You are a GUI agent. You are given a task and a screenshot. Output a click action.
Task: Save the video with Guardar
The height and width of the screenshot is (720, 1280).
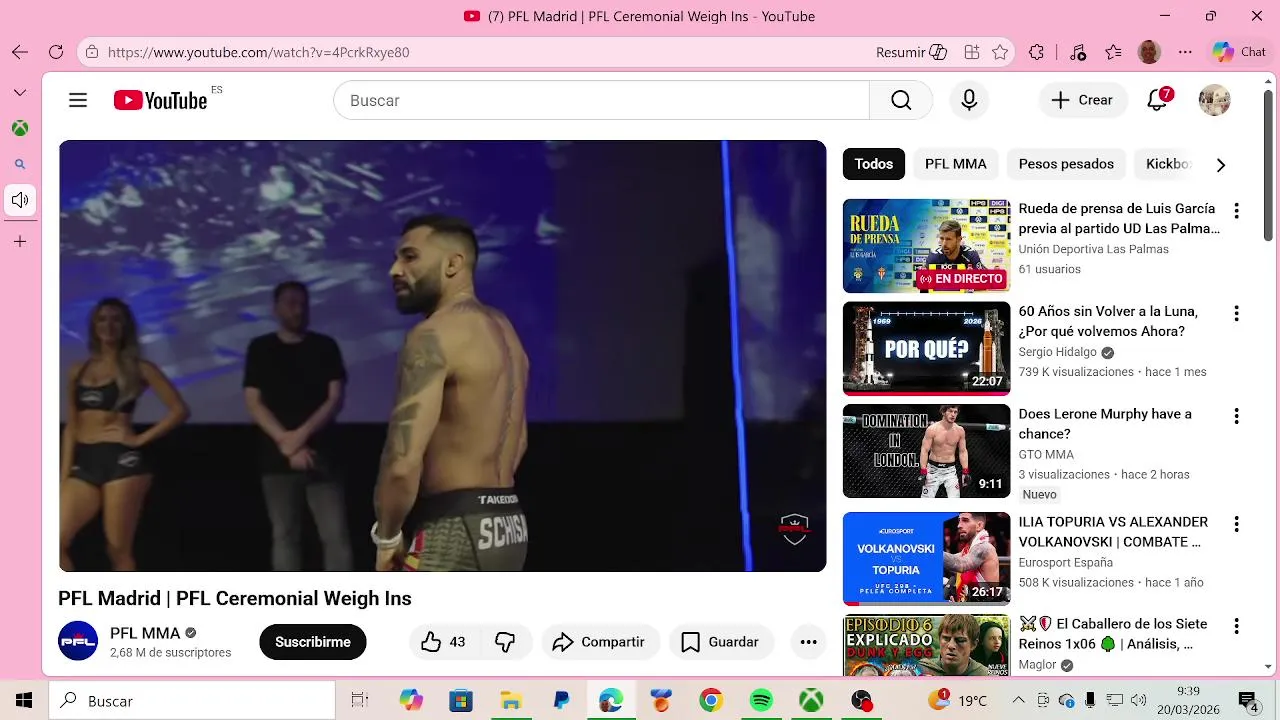click(720, 642)
